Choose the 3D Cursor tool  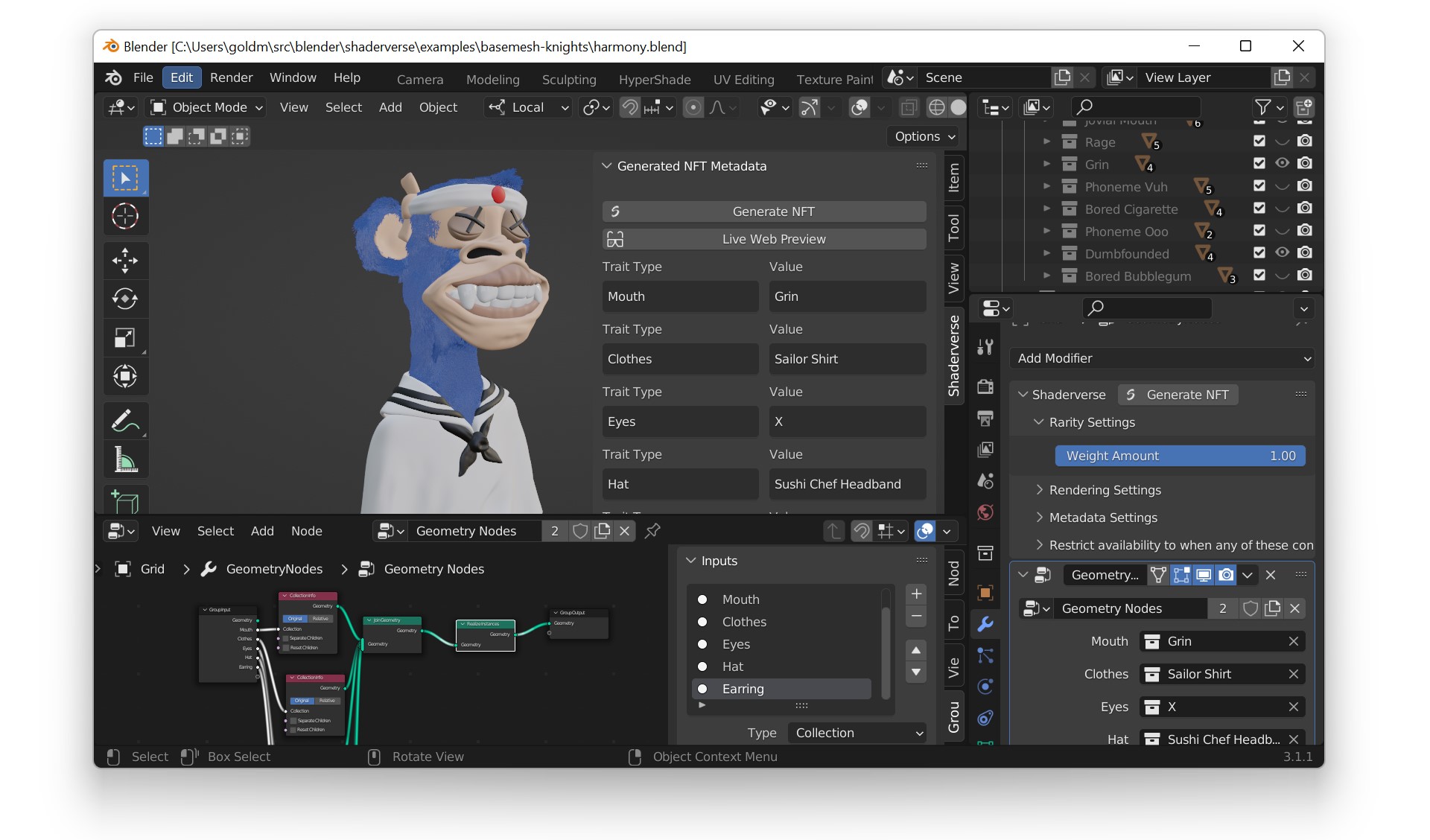(125, 217)
